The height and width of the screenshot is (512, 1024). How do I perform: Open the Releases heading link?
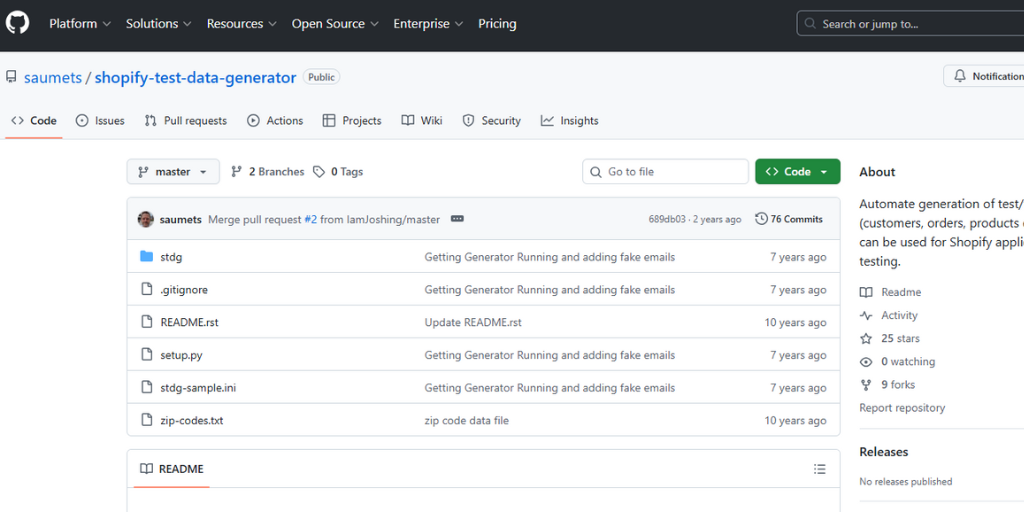884,452
